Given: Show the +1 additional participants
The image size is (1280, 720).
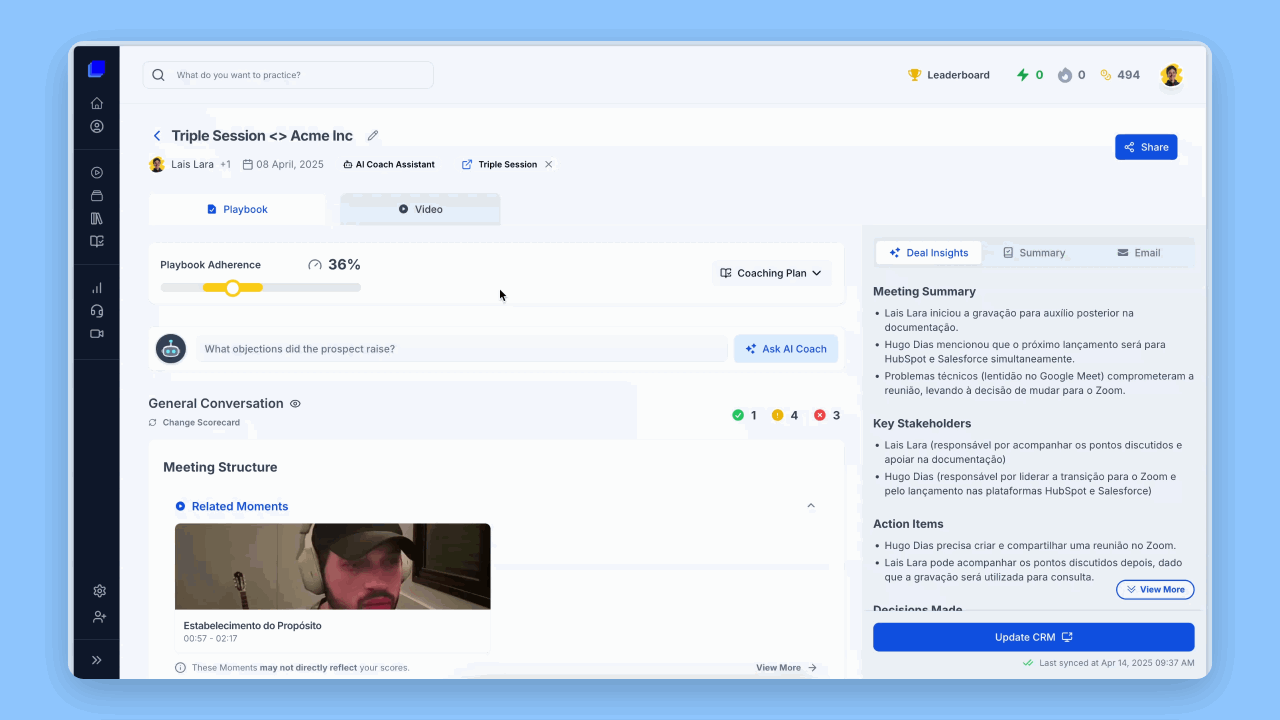Looking at the screenshot, I should [x=225, y=164].
